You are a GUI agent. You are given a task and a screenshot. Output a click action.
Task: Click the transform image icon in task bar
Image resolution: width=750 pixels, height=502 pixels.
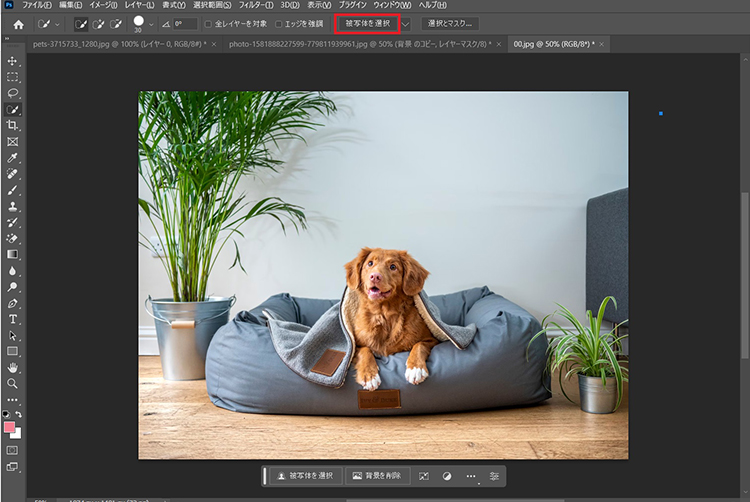[424, 476]
